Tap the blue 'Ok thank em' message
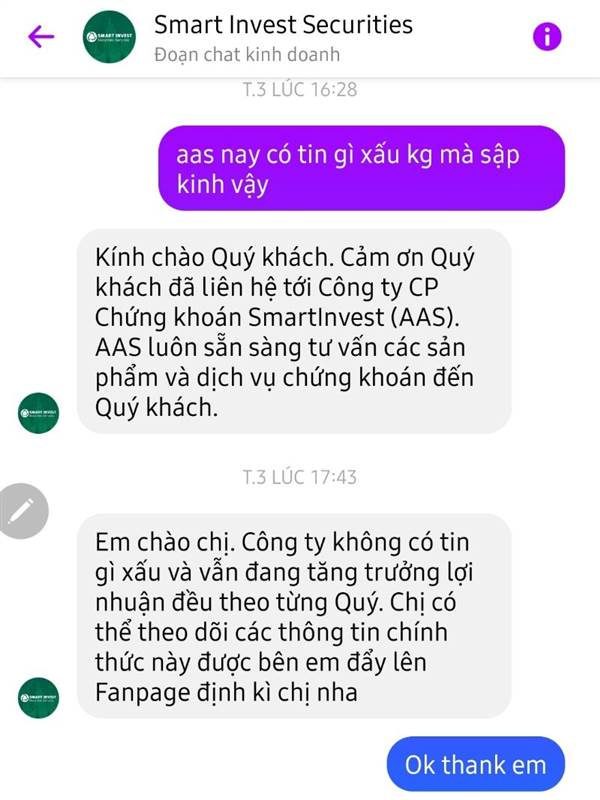Screen dimensions: 600x800 click(x=476, y=764)
